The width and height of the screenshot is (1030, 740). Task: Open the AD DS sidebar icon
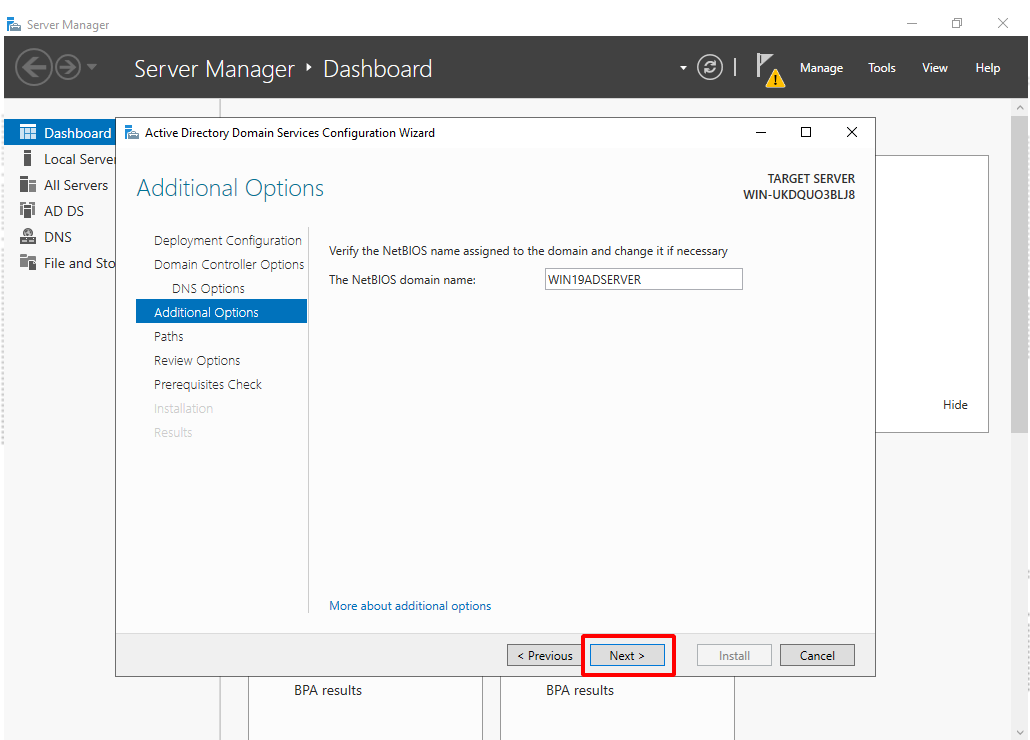pyautogui.click(x=28, y=211)
